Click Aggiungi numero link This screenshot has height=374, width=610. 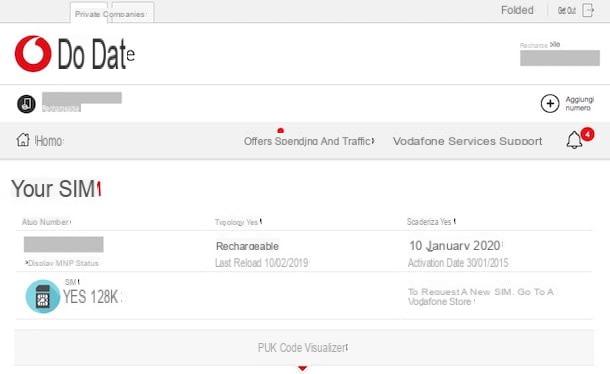tap(580, 104)
